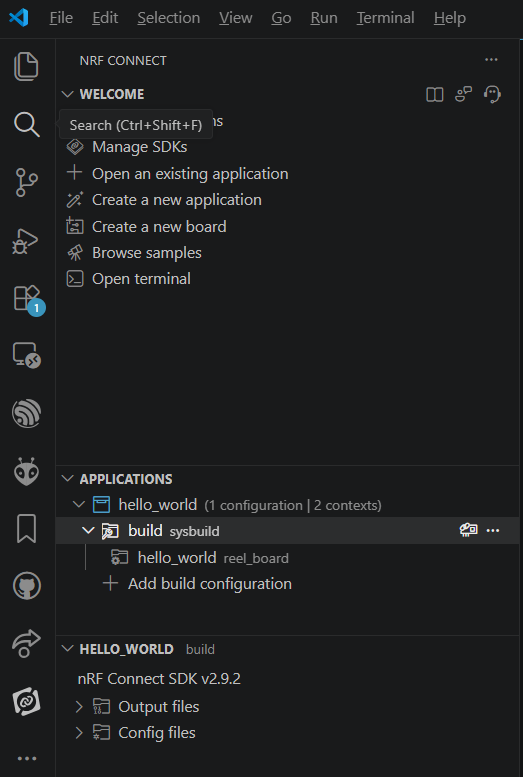Open the nRF Connect activity bar icon

tap(26, 701)
